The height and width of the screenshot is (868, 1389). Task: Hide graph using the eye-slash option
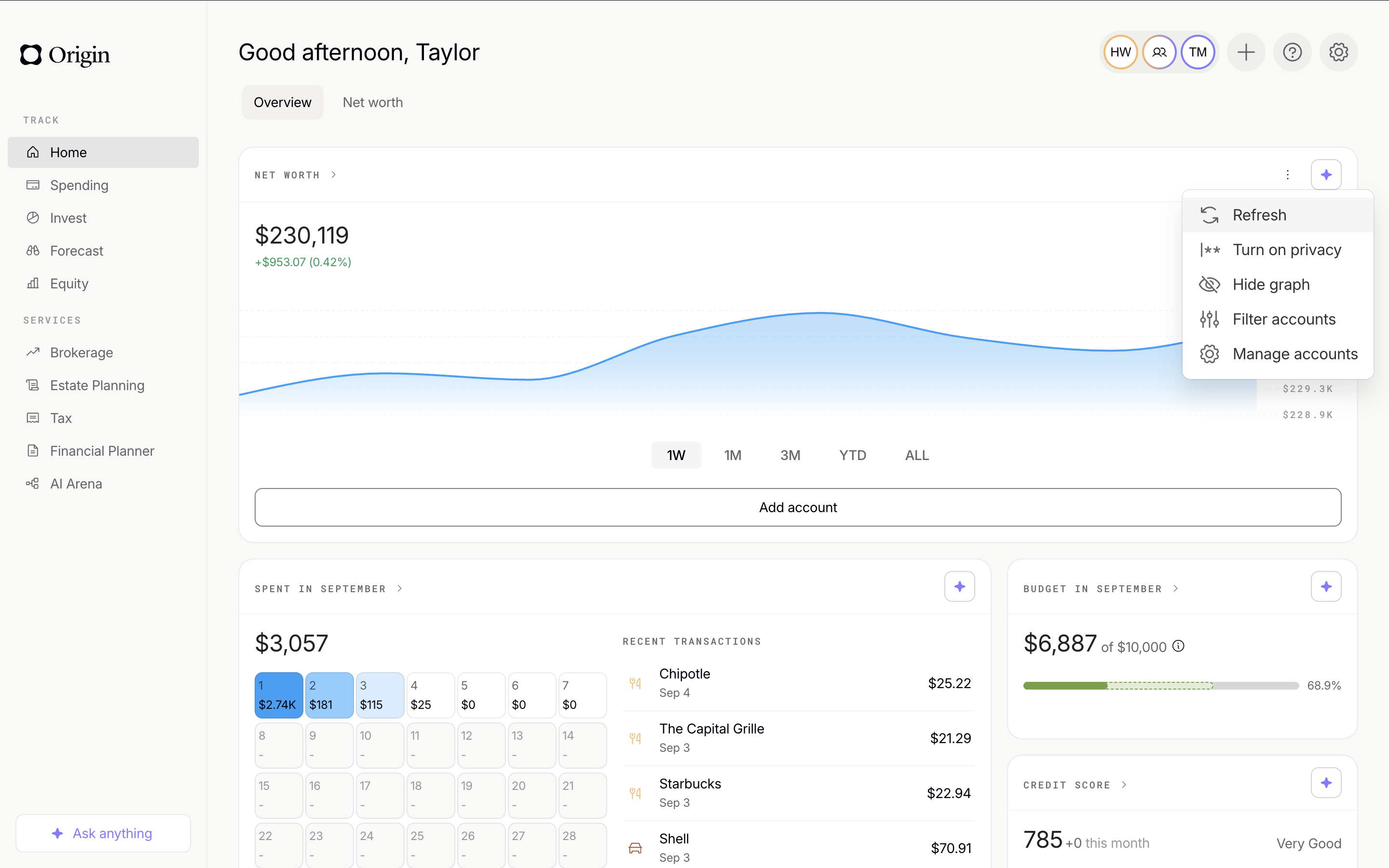(1270, 284)
